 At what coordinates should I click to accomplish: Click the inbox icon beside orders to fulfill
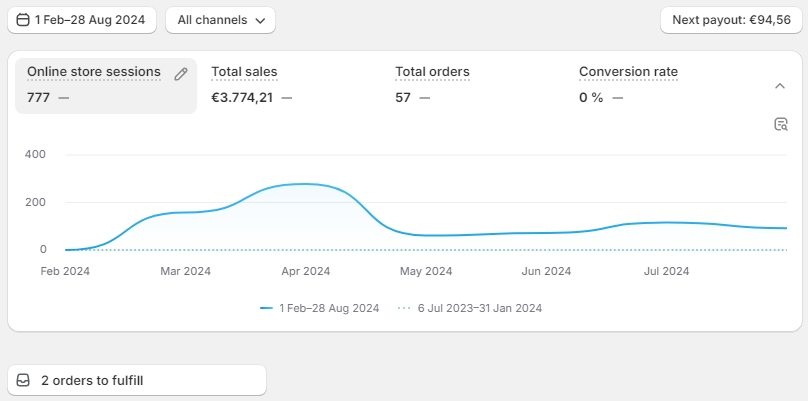(24, 381)
